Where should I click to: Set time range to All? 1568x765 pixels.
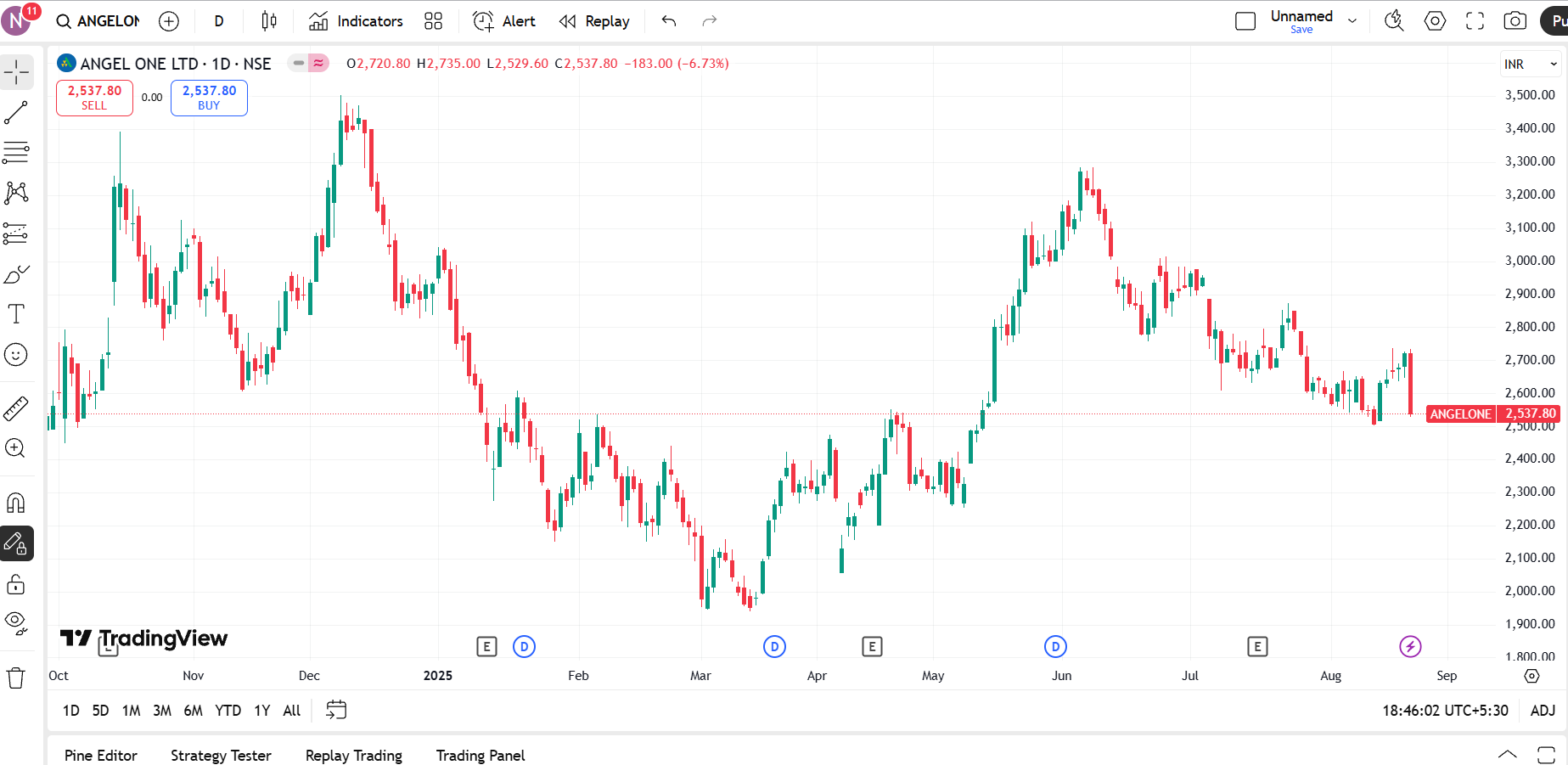pyautogui.click(x=292, y=711)
